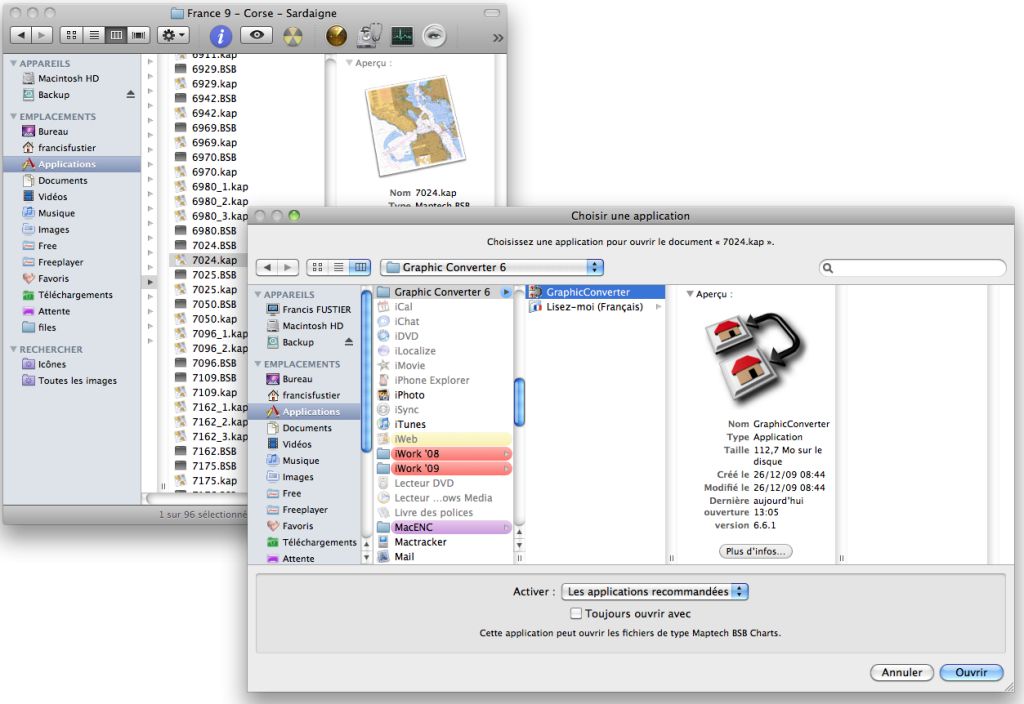Collapse APPAREILS section in dialog sidebar
Image resolution: width=1024 pixels, height=704 pixels.
point(258,295)
